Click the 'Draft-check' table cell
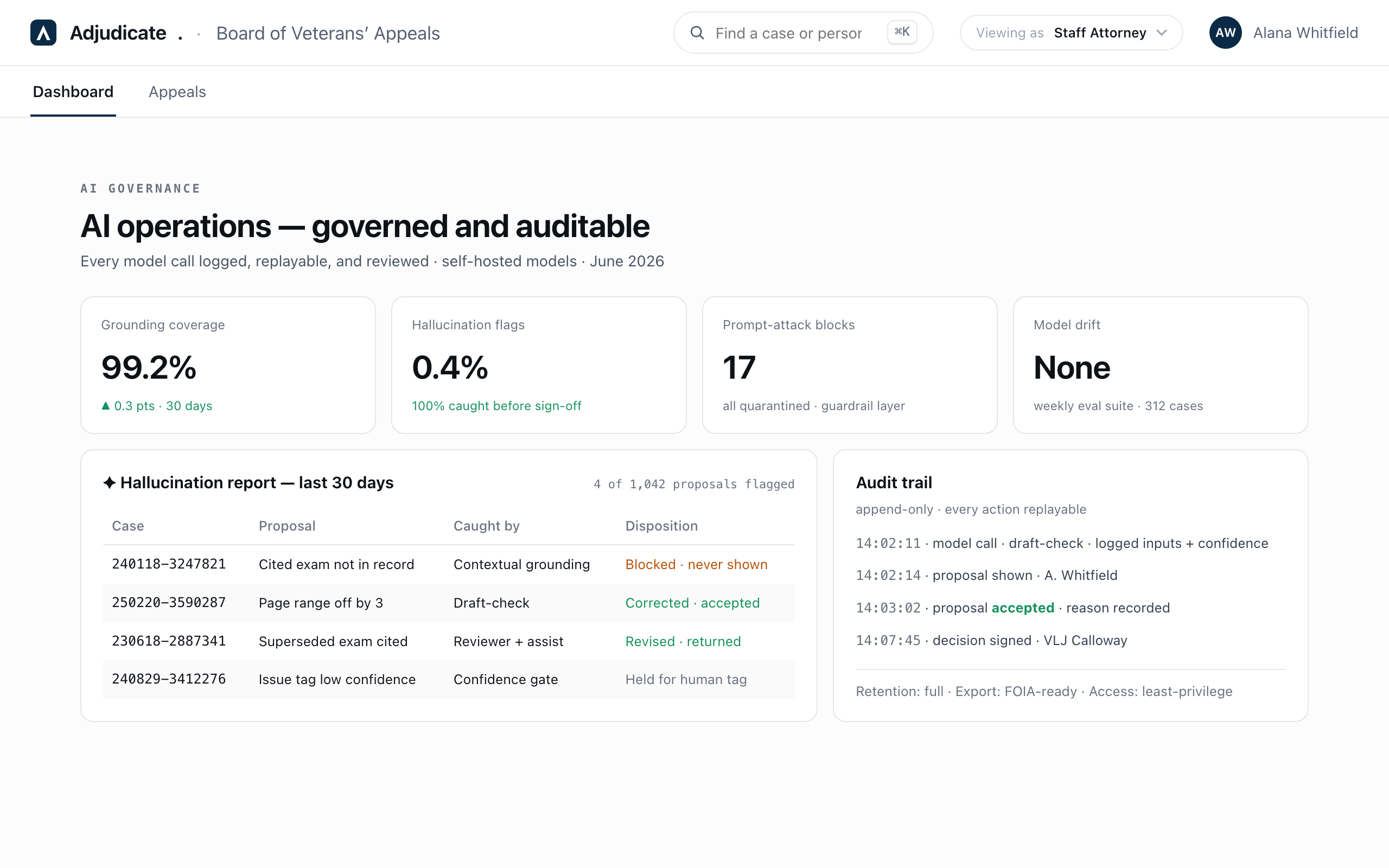The width and height of the screenshot is (1389, 868). coord(492,603)
